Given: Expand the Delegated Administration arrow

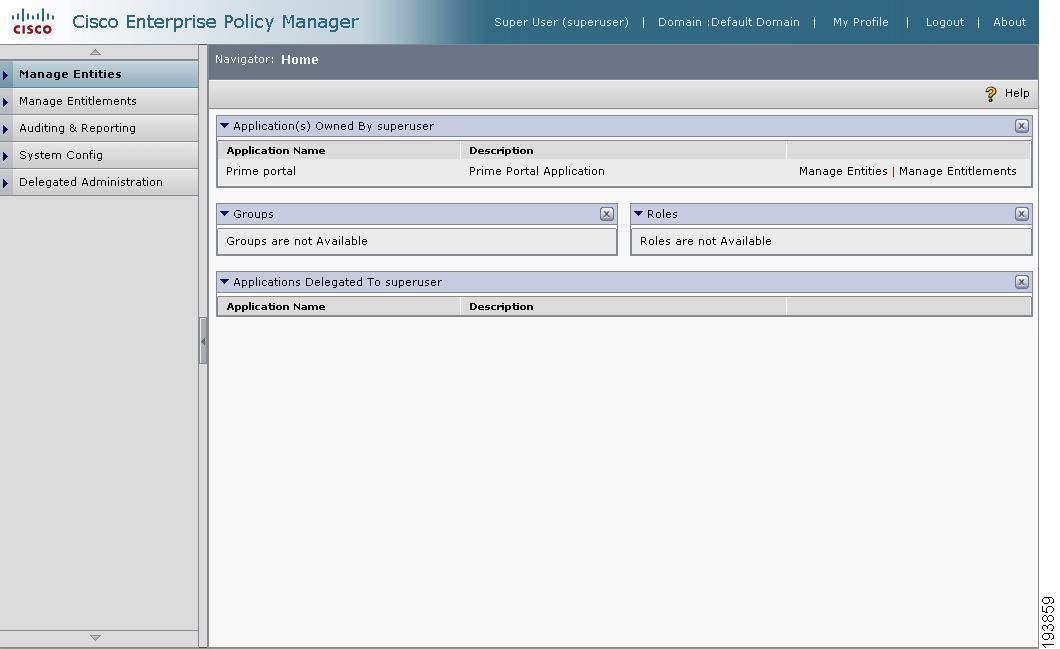Looking at the screenshot, I should (x=5, y=183).
